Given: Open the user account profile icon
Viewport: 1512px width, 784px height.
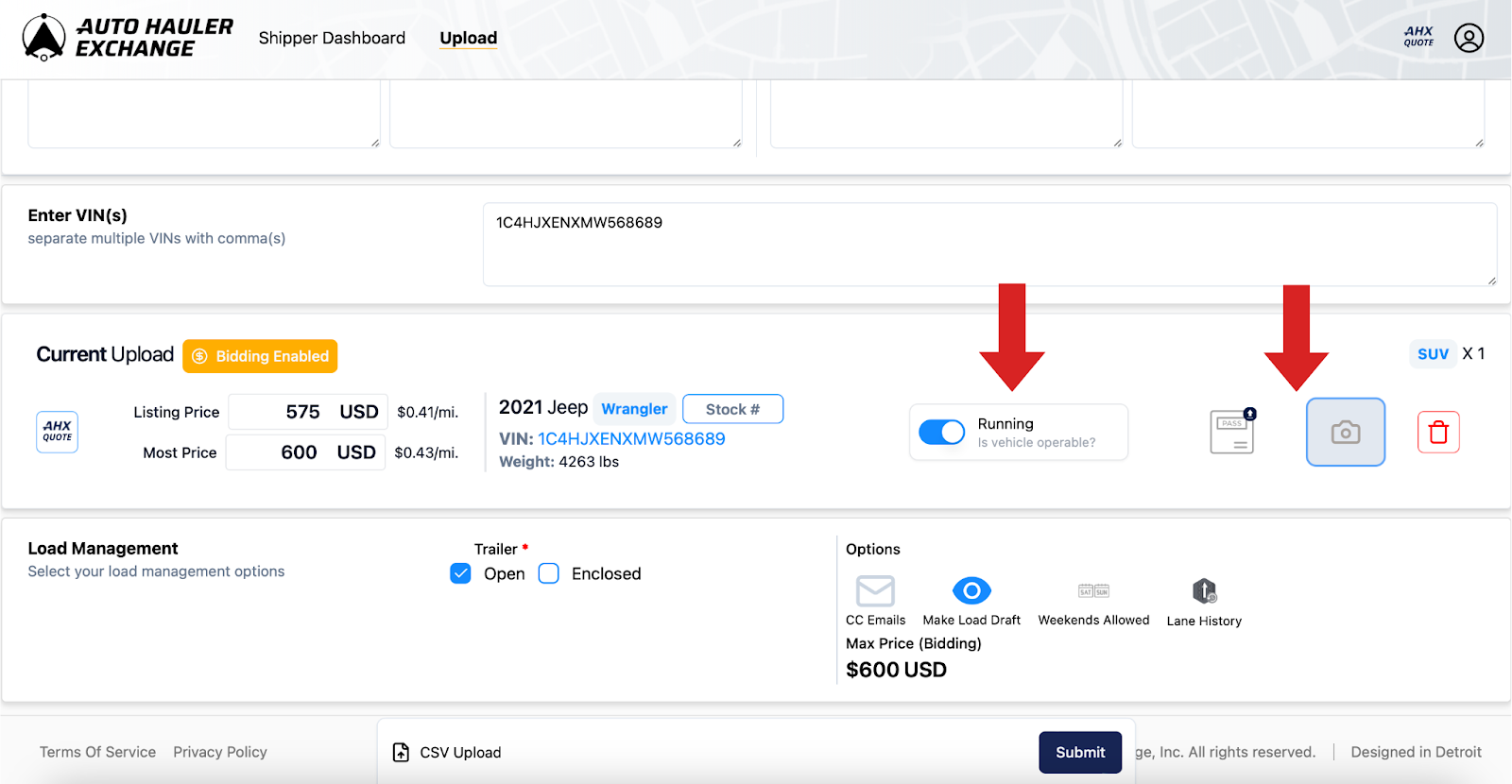Looking at the screenshot, I should (x=1469, y=38).
